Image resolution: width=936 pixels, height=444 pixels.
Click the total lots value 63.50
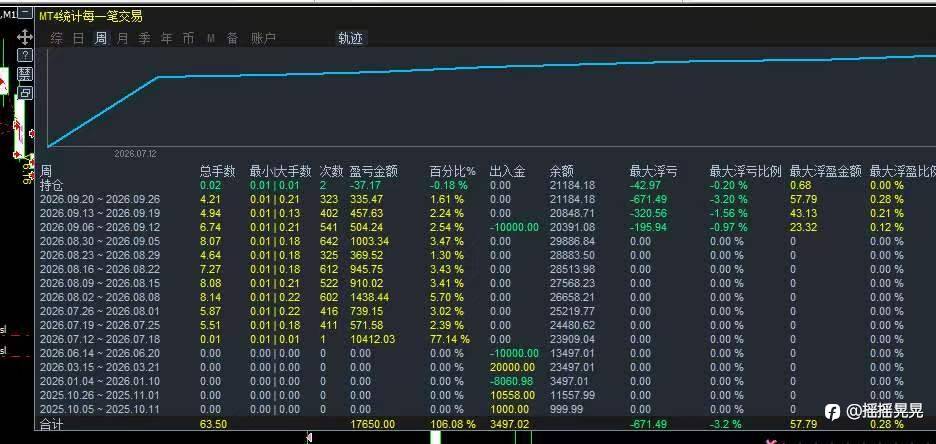(x=213, y=424)
